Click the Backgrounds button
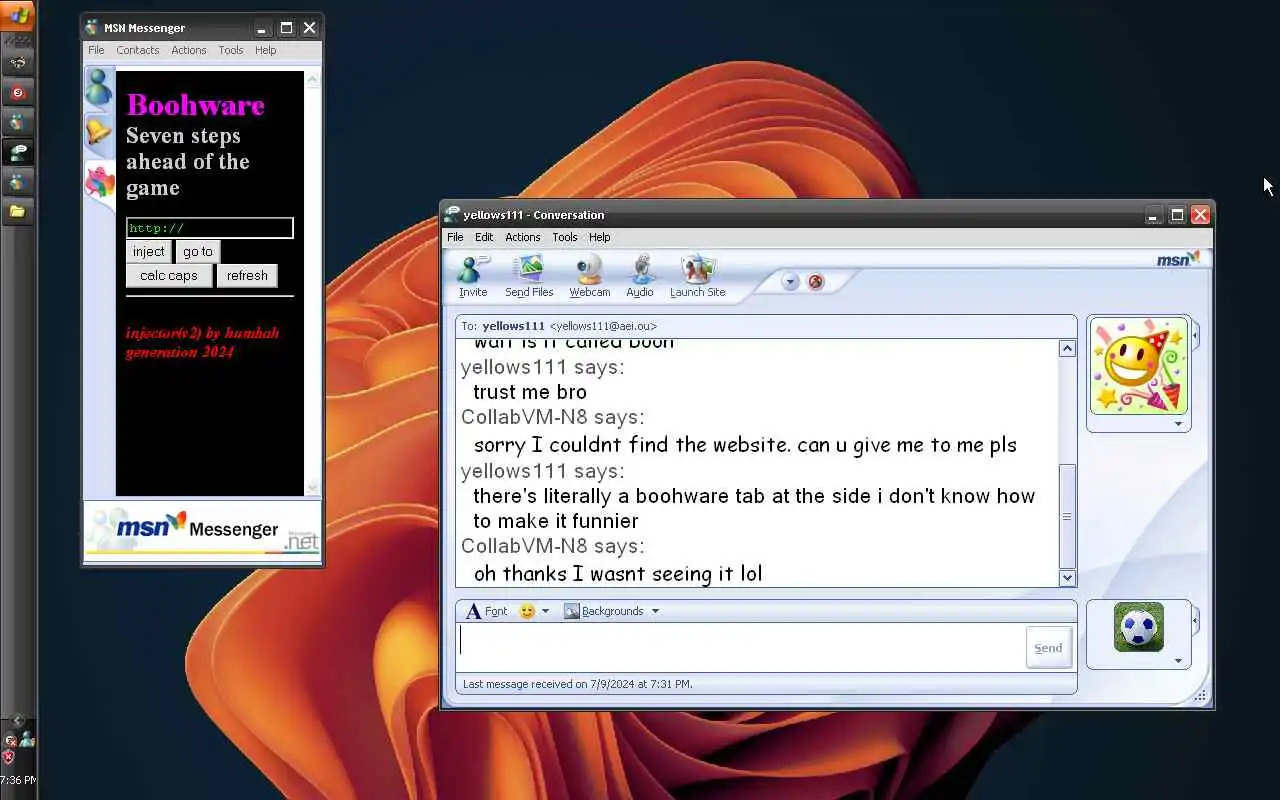This screenshot has width=1280, height=800. 604,611
